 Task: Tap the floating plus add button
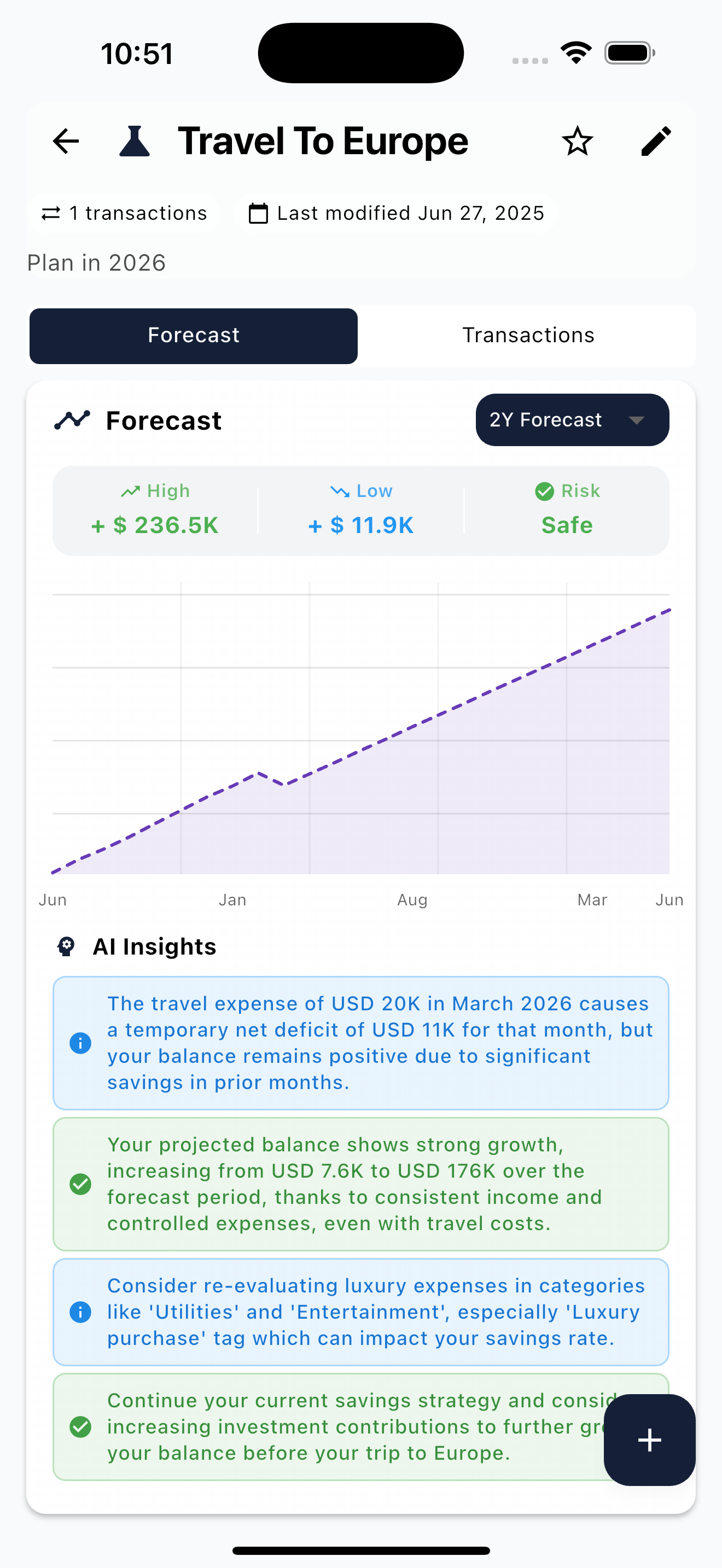[x=649, y=1440]
